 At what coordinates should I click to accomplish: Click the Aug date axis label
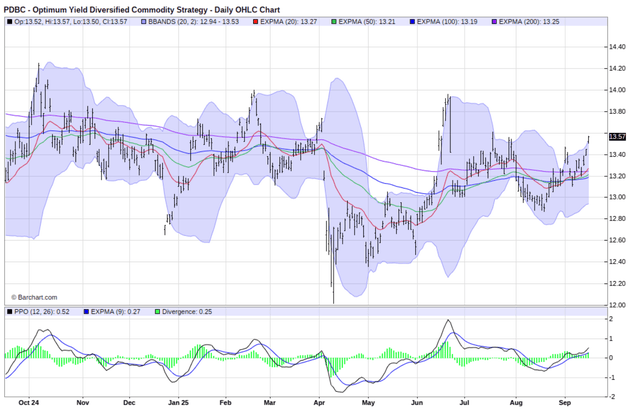point(516,403)
